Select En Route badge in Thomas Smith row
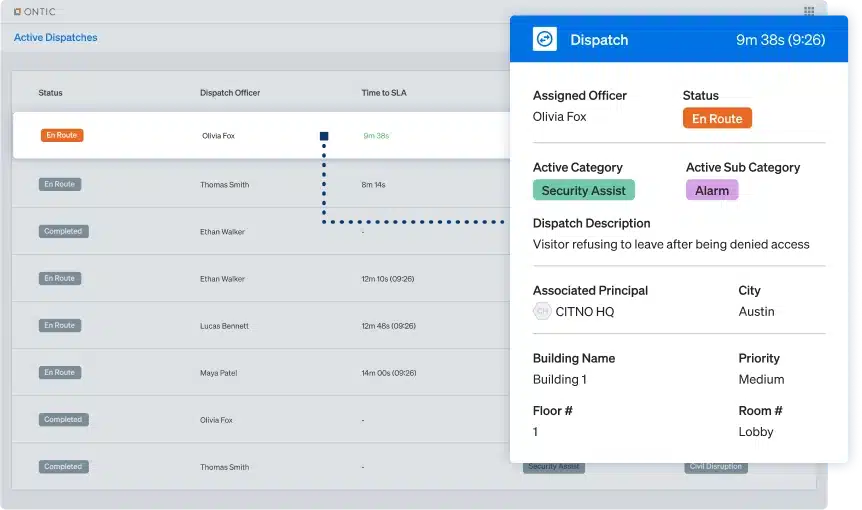 (x=60, y=184)
